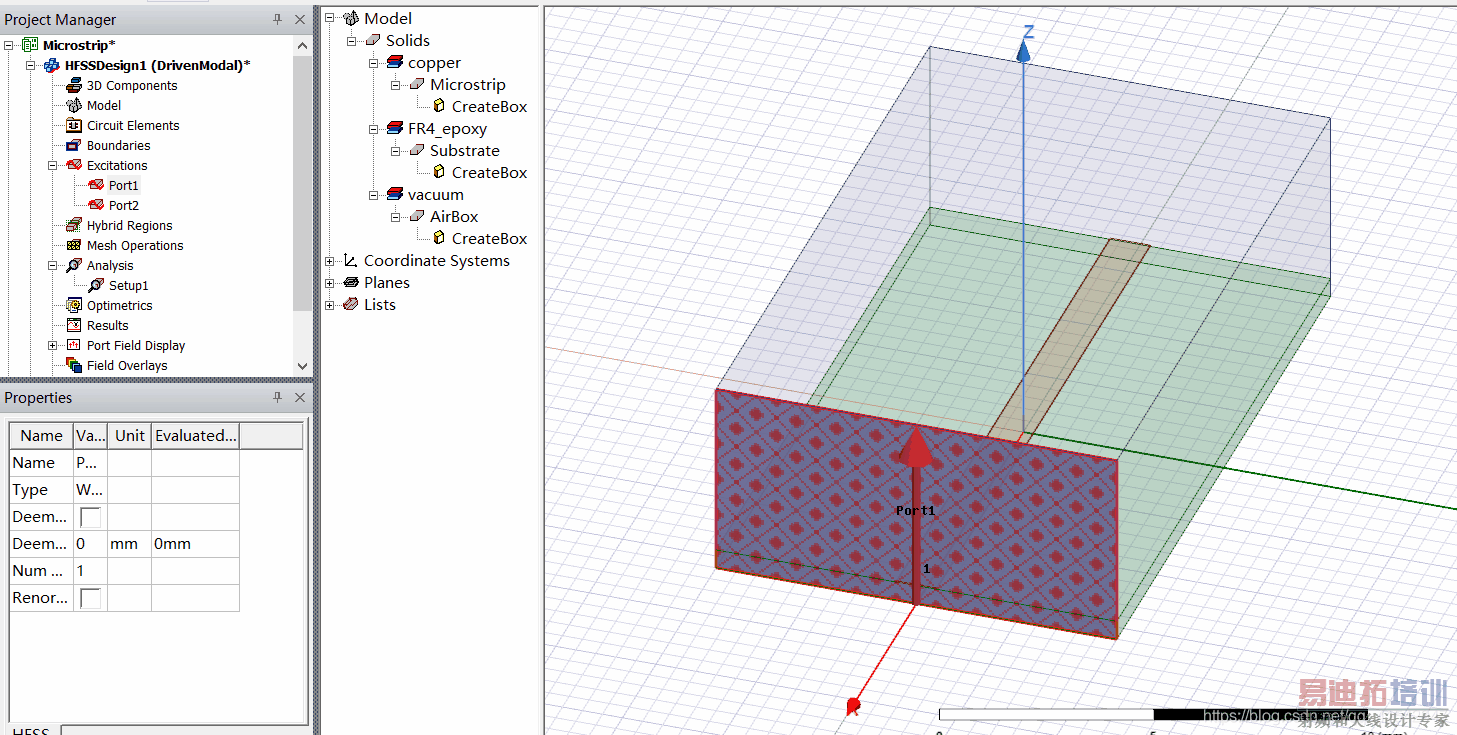
Task: Select the AirBox label in model tree
Action: tap(454, 216)
